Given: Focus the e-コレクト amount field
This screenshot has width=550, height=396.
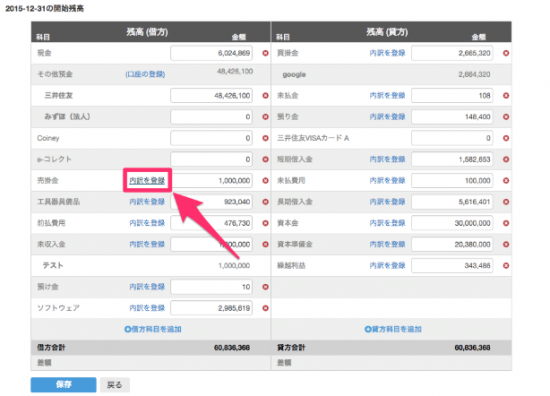Looking at the screenshot, I should (212, 159).
